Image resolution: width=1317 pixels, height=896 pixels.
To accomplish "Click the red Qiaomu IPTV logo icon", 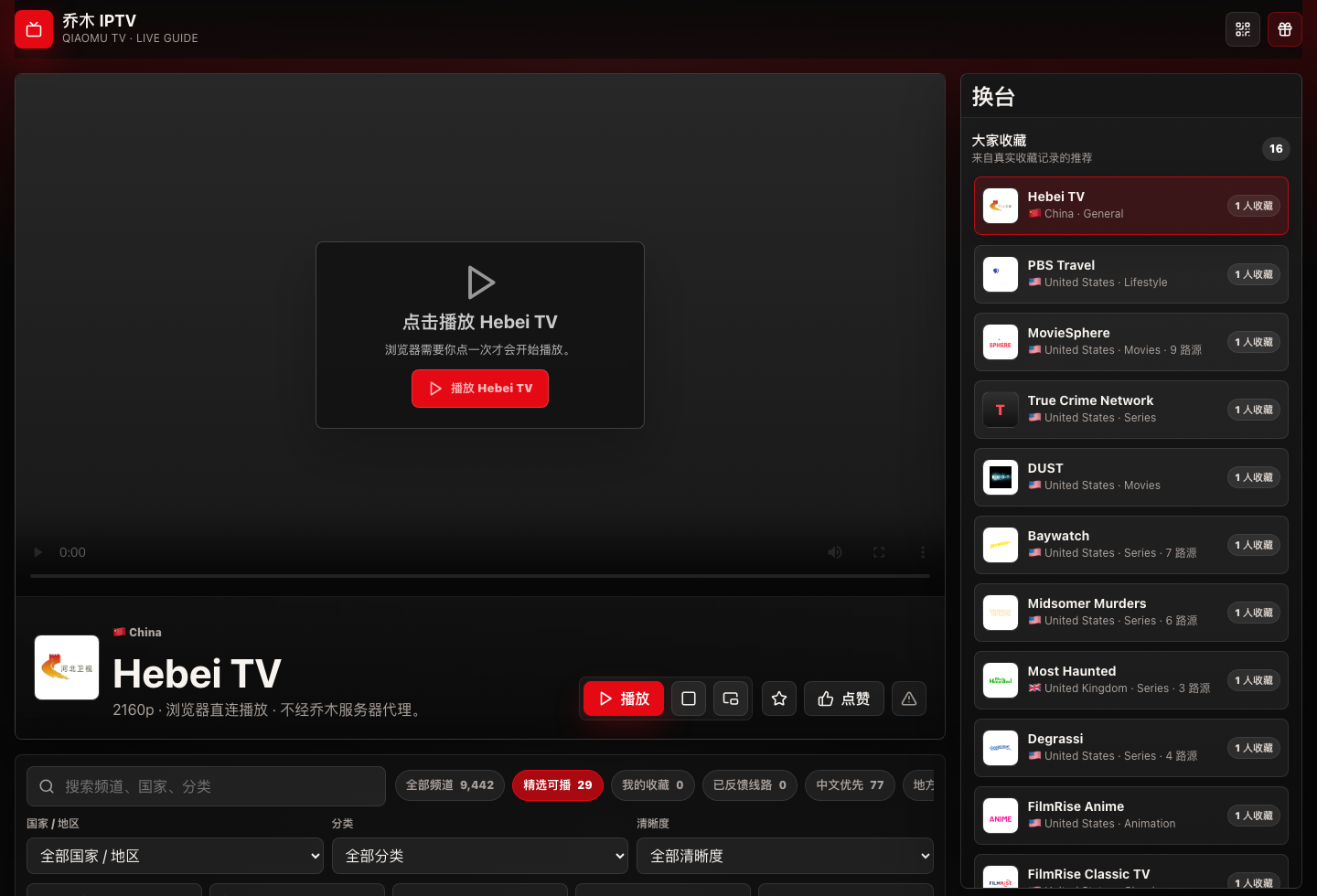I will [34, 29].
